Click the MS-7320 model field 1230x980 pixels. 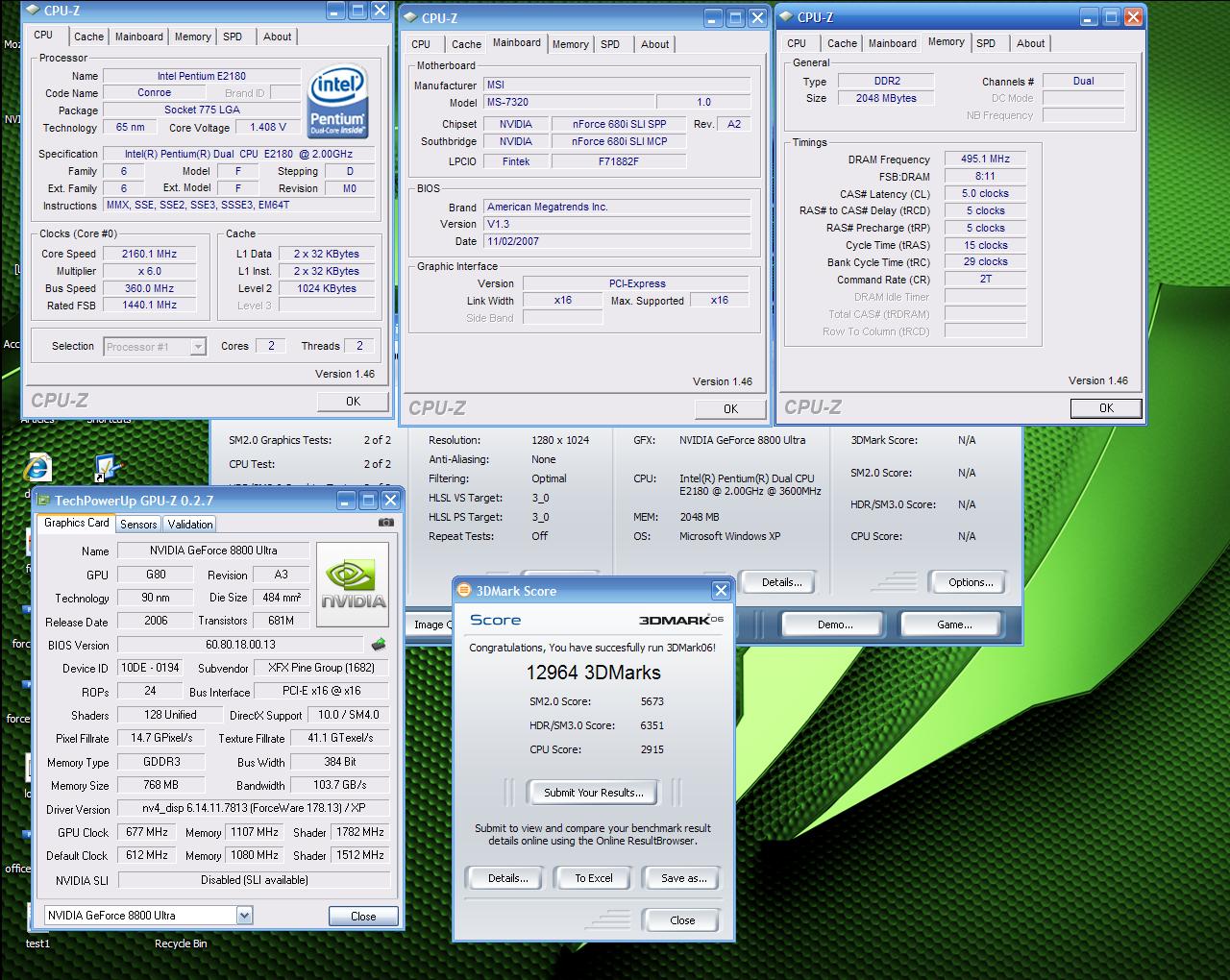coord(569,102)
